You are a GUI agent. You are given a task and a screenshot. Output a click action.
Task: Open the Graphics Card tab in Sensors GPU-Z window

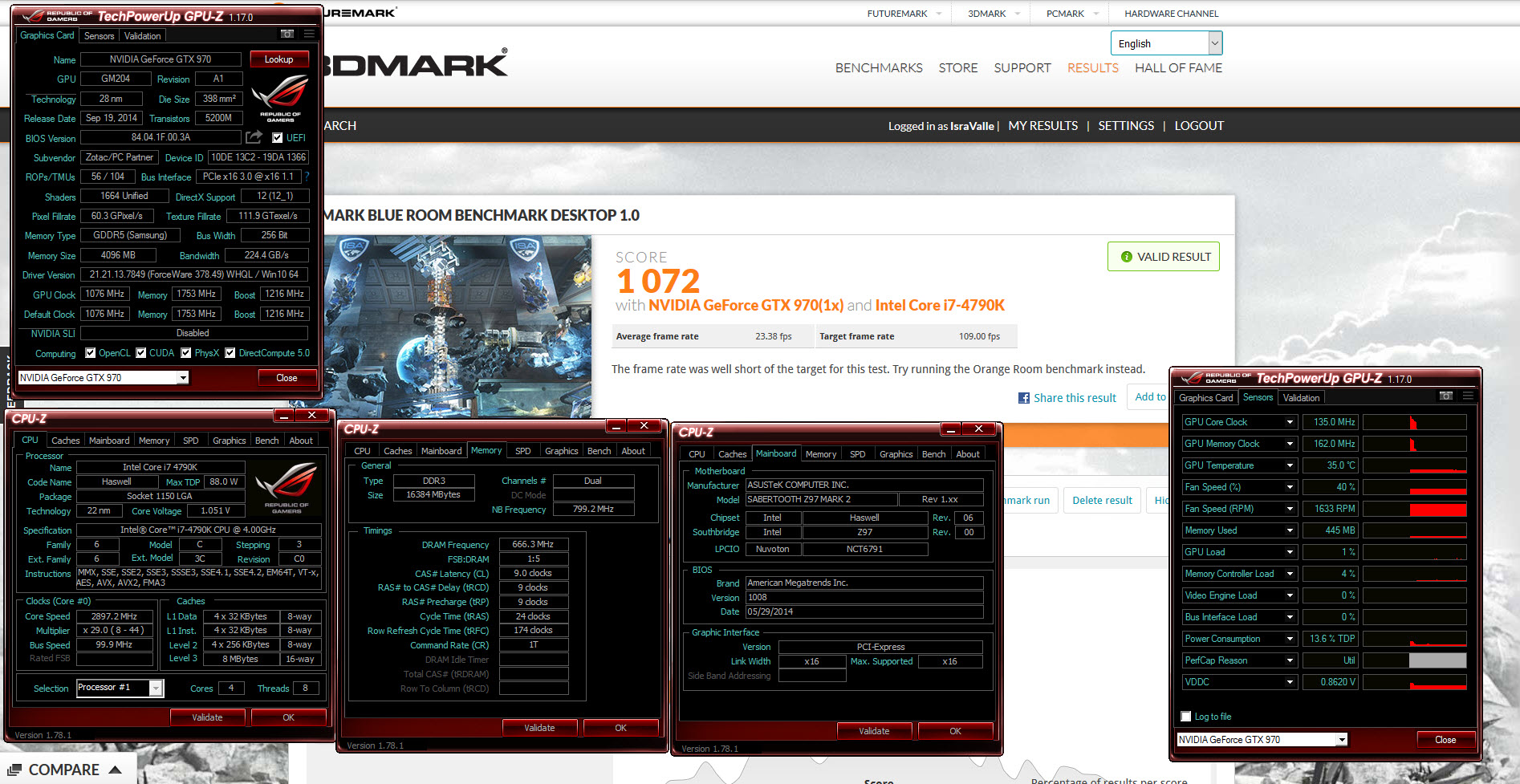coord(1206,398)
